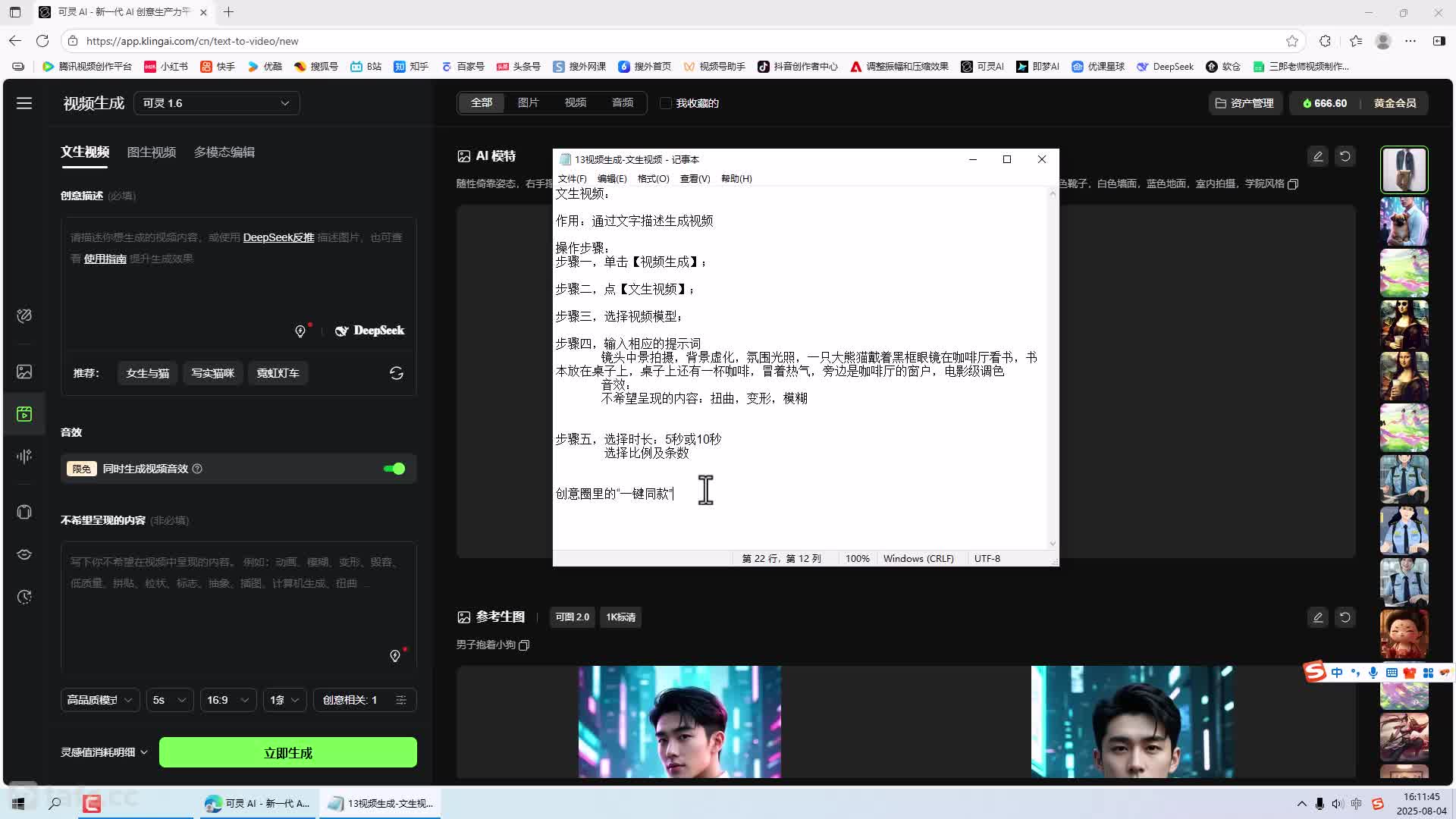Click regenerate icon next to 参考生图
1456x819 pixels.
(x=1345, y=617)
